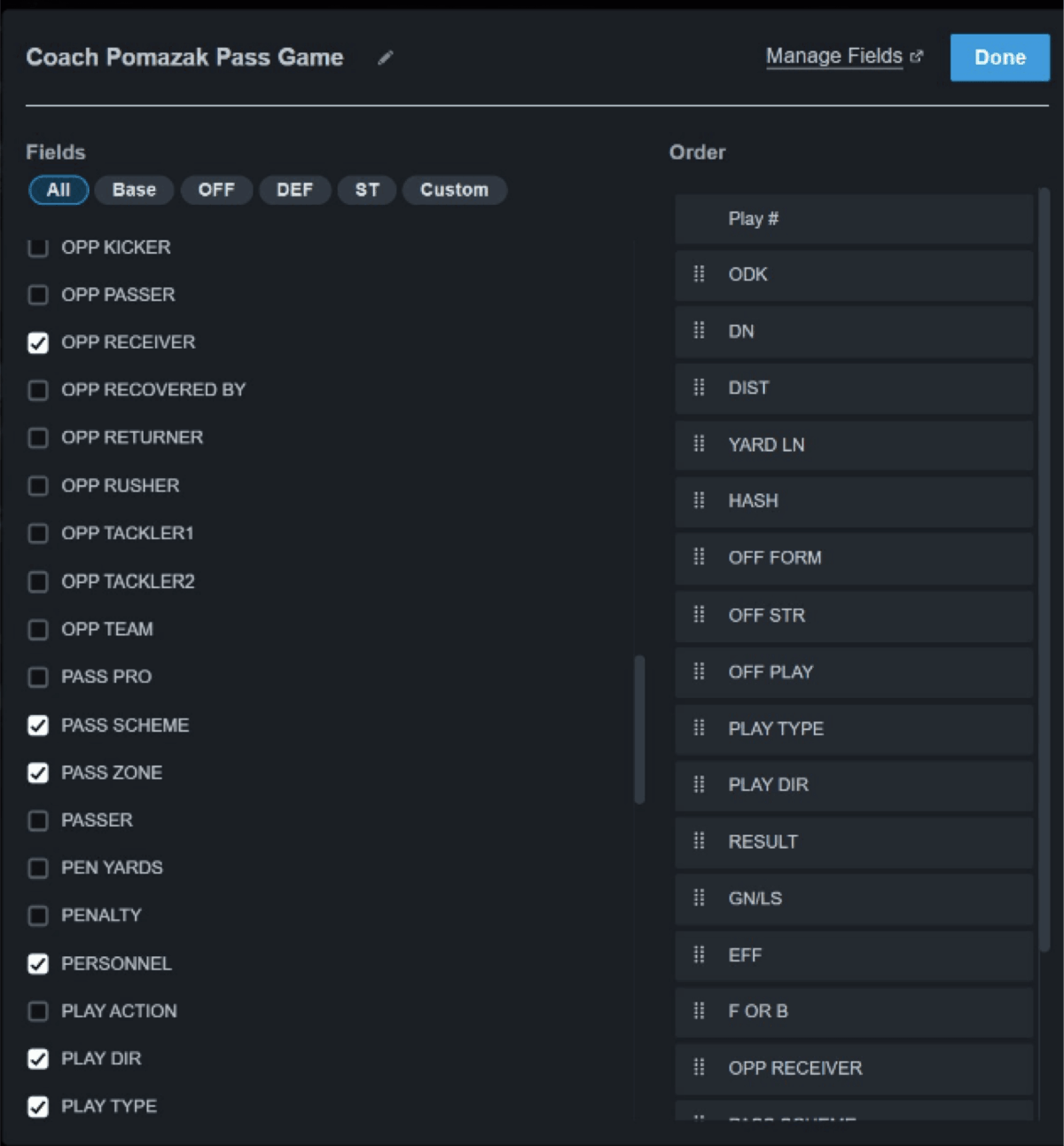
Task: Click the pencil icon to rename the view
Action: [x=385, y=58]
